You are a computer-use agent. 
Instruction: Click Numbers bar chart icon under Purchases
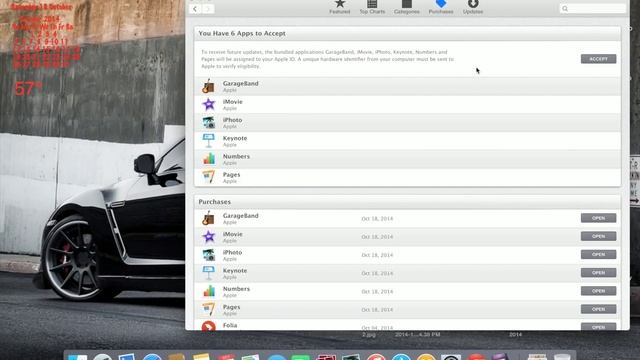(x=209, y=291)
